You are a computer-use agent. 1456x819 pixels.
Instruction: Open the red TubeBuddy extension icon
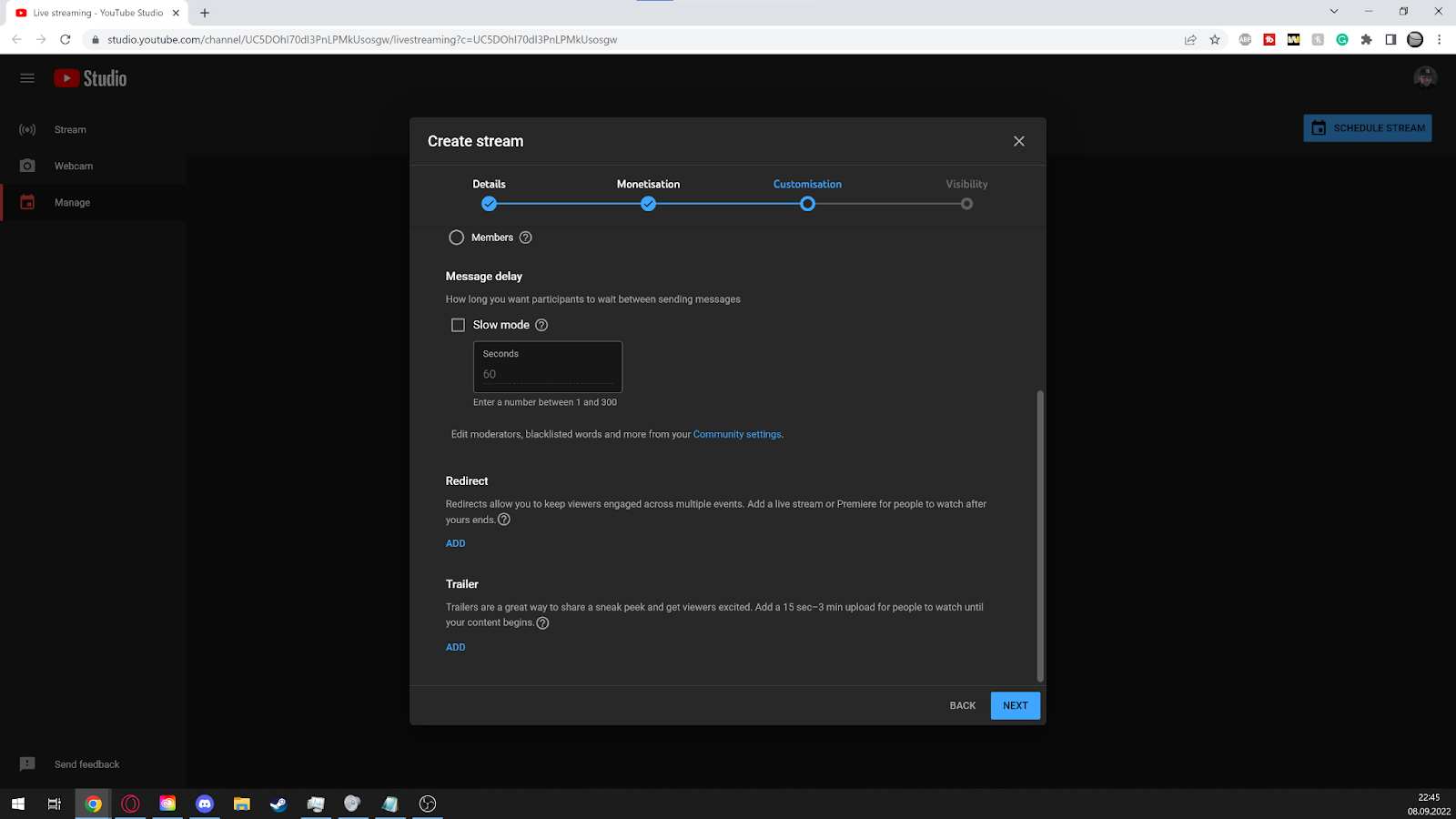pyautogui.click(x=1269, y=39)
